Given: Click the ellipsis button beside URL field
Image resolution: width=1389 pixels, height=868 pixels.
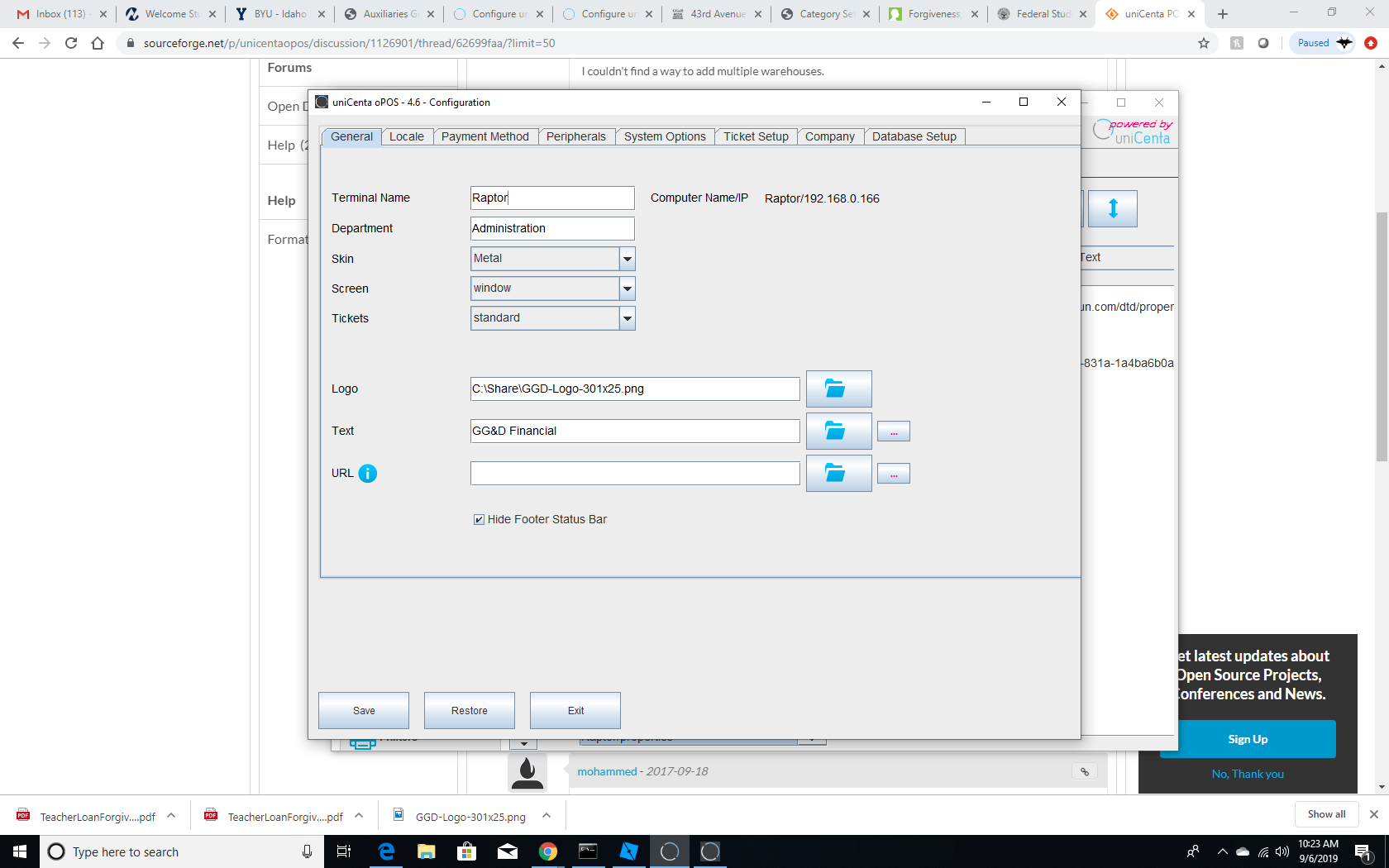Looking at the screenshot, I should pyautogui.click(x=893, y=473).
